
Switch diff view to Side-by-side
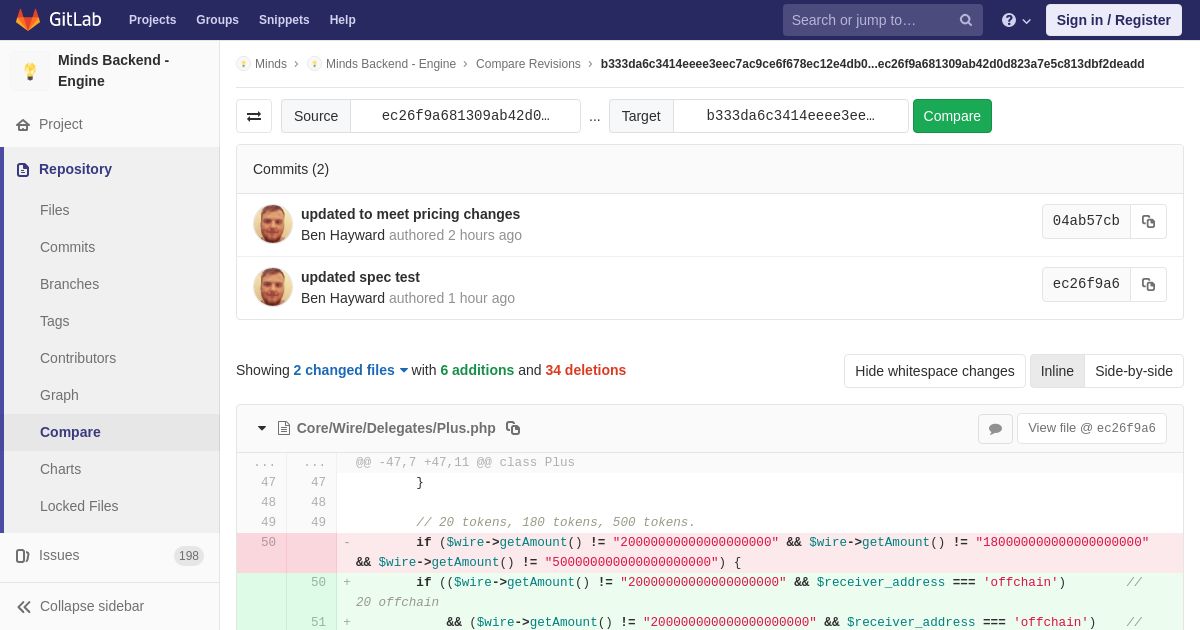point(1134,371)
